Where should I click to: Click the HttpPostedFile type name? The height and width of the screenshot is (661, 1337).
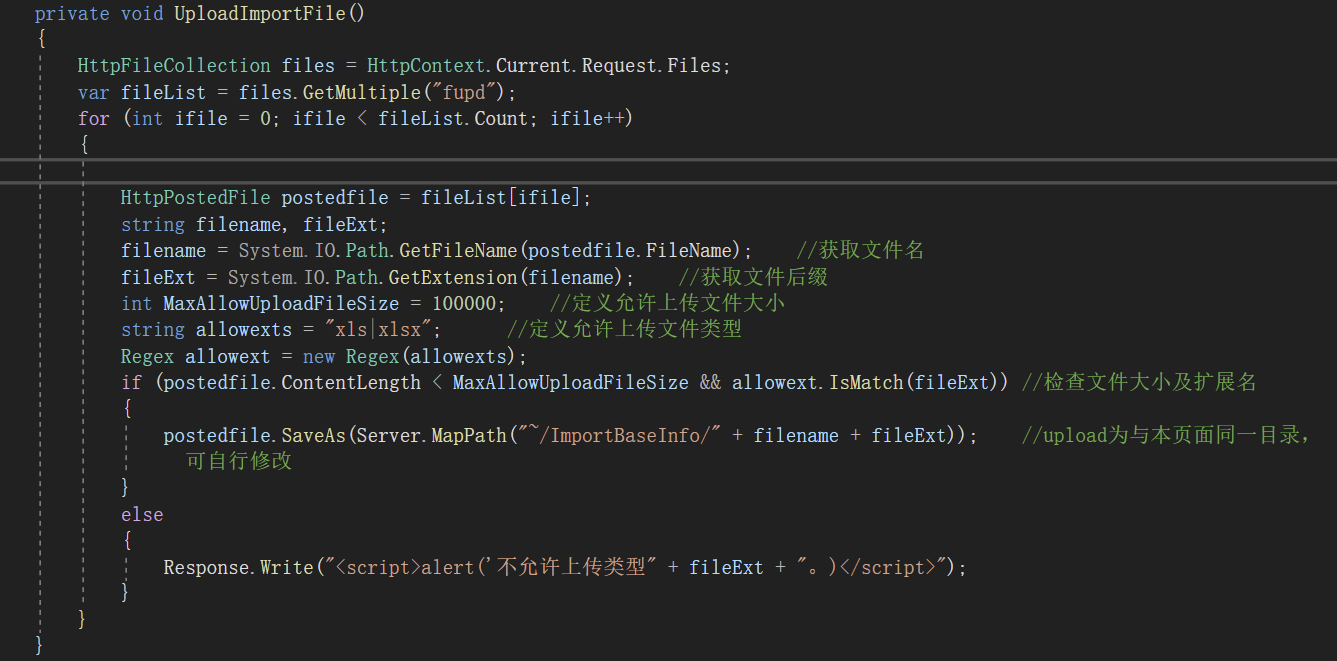(x=196, y=197)
